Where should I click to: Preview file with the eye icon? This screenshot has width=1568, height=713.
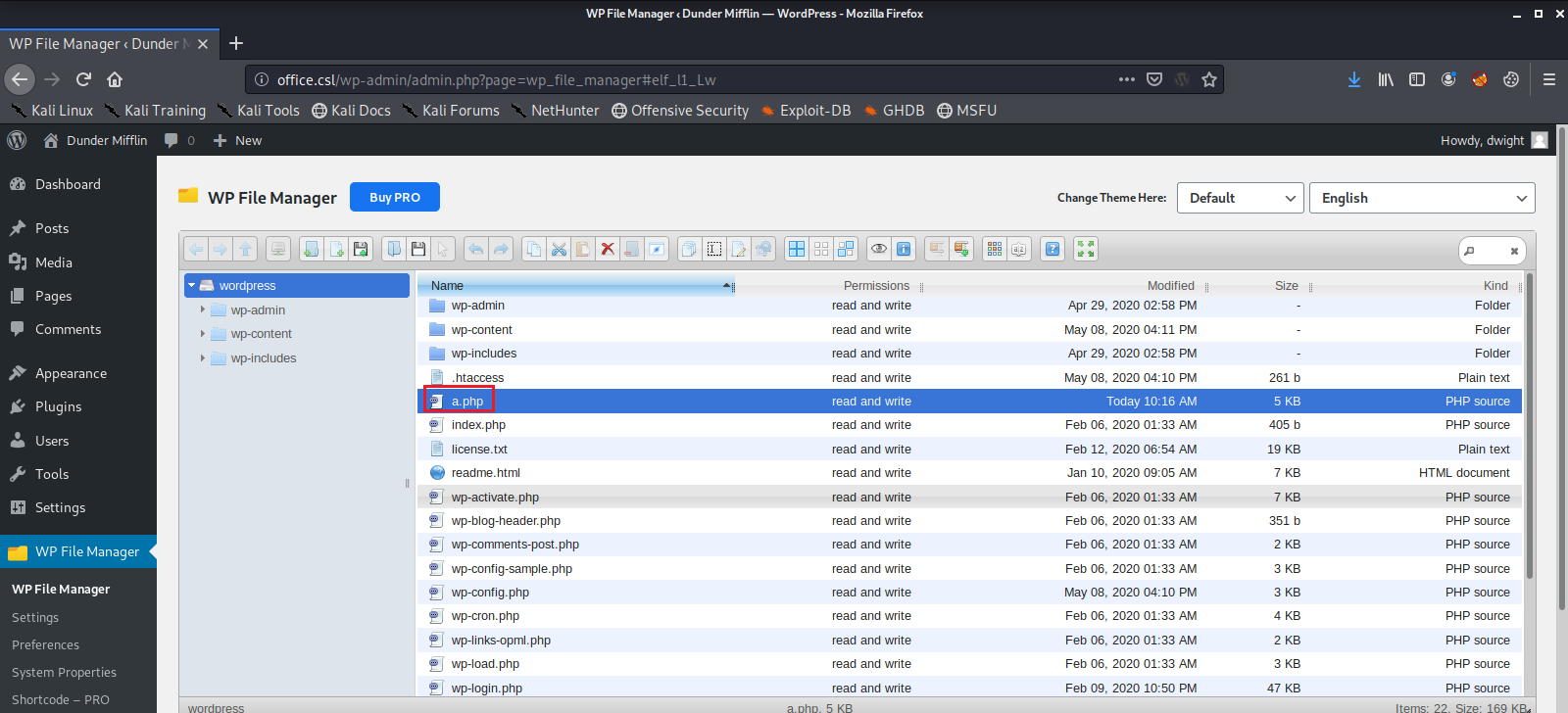(x=879, y=249)
